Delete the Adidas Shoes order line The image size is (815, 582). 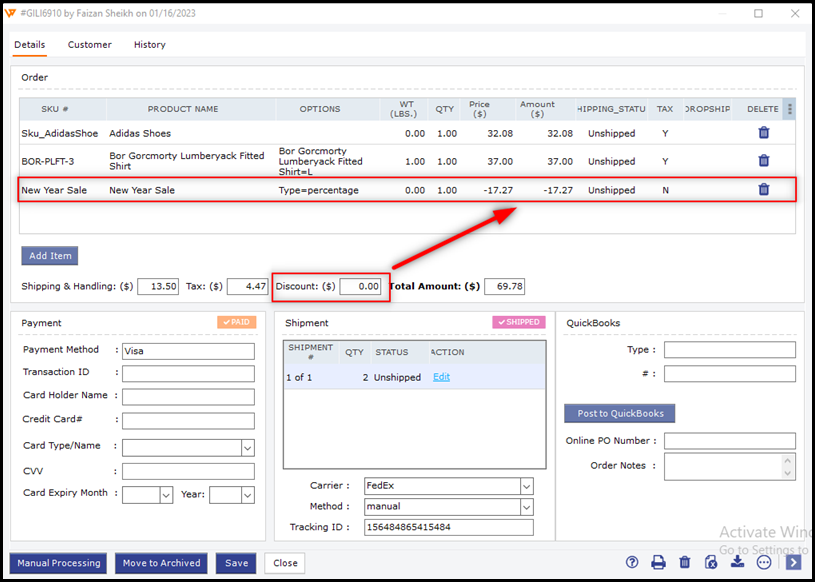[x=763, y=133]
